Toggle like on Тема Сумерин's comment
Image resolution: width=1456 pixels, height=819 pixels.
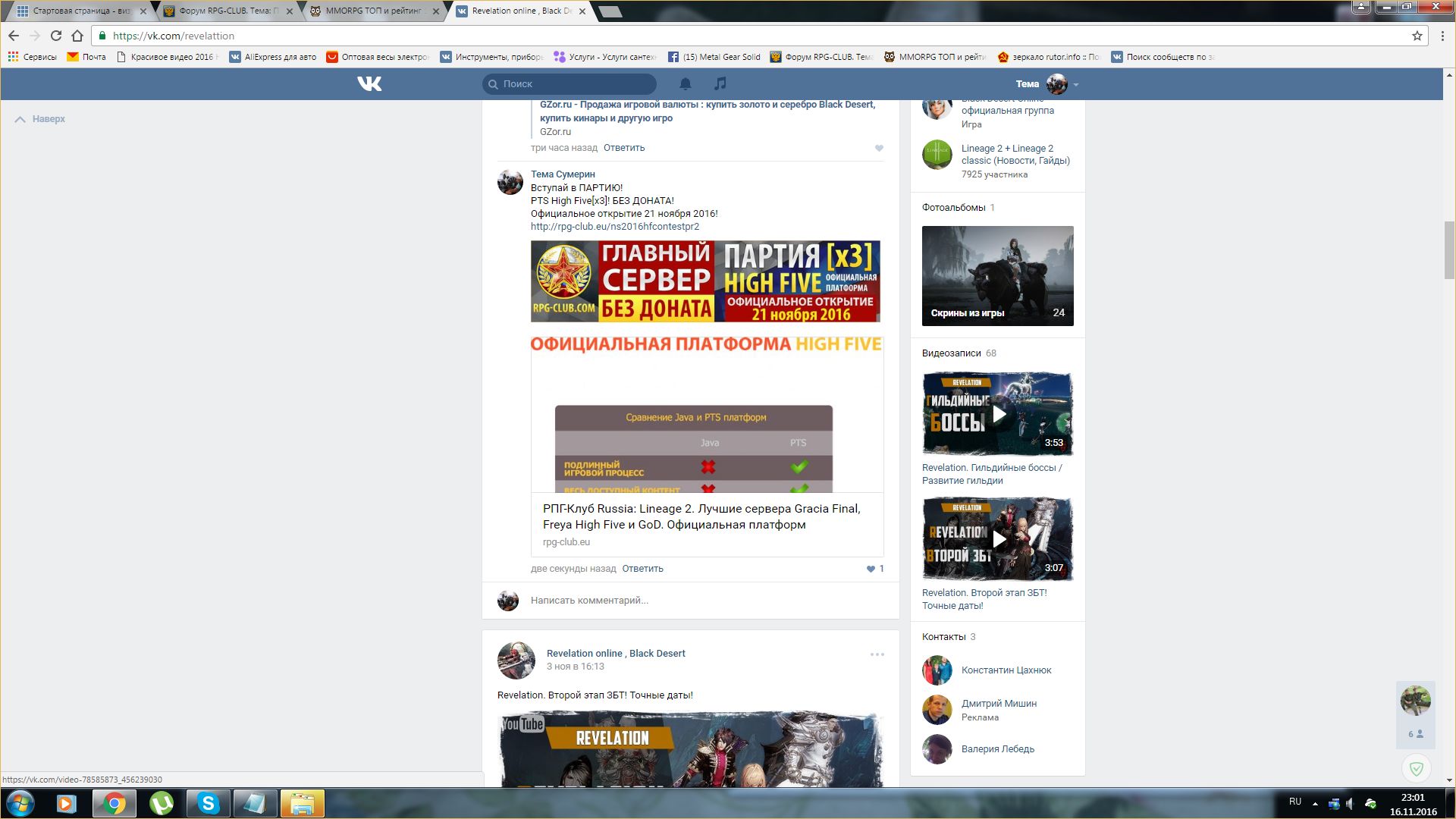tap(875, 569)
